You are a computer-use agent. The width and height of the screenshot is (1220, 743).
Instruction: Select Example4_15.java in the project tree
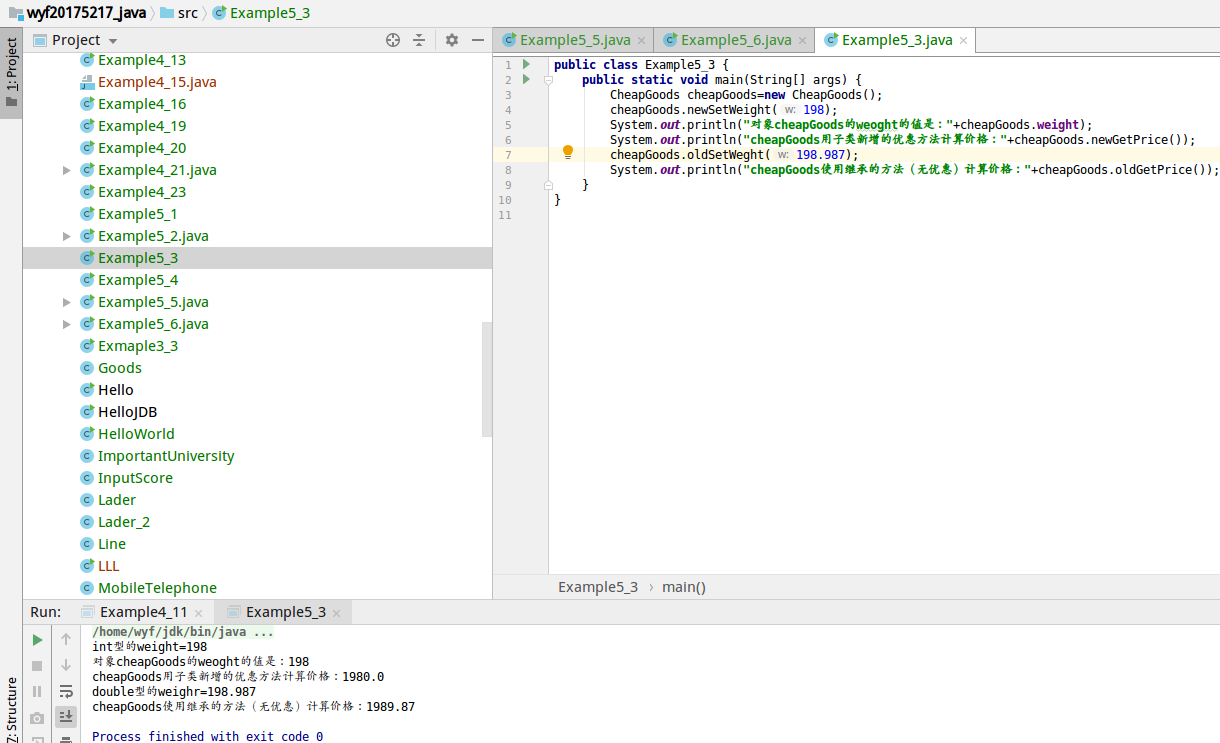pyautogui.click(x=157, y=82)
